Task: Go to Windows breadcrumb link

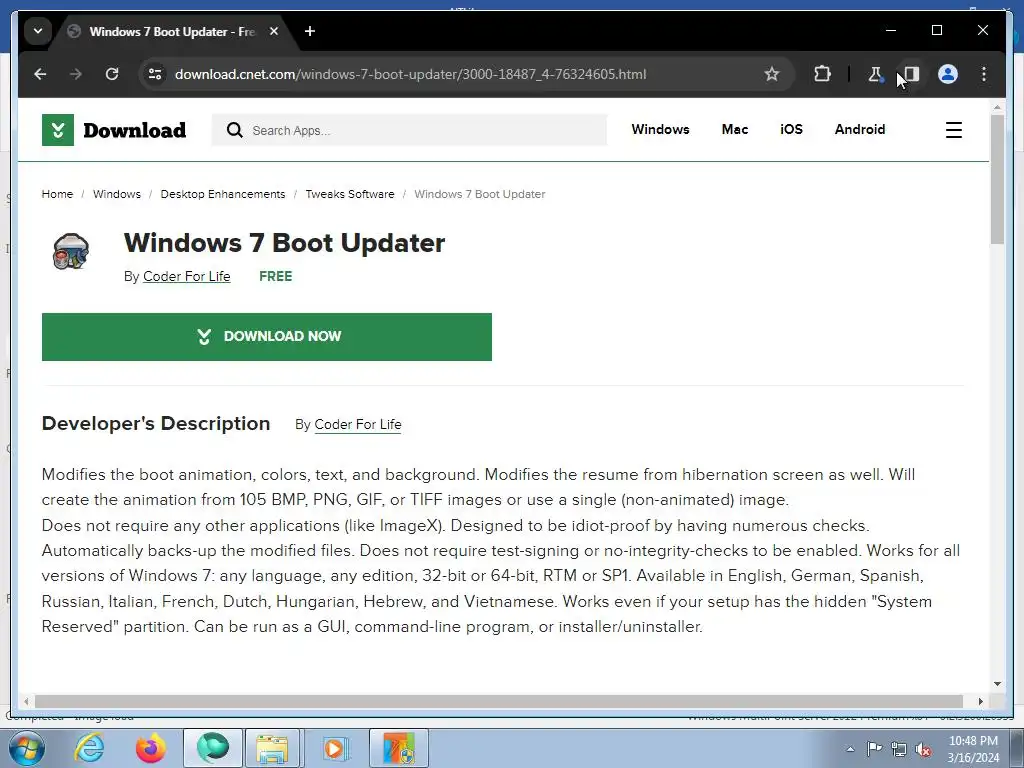Action: (117, 194)
